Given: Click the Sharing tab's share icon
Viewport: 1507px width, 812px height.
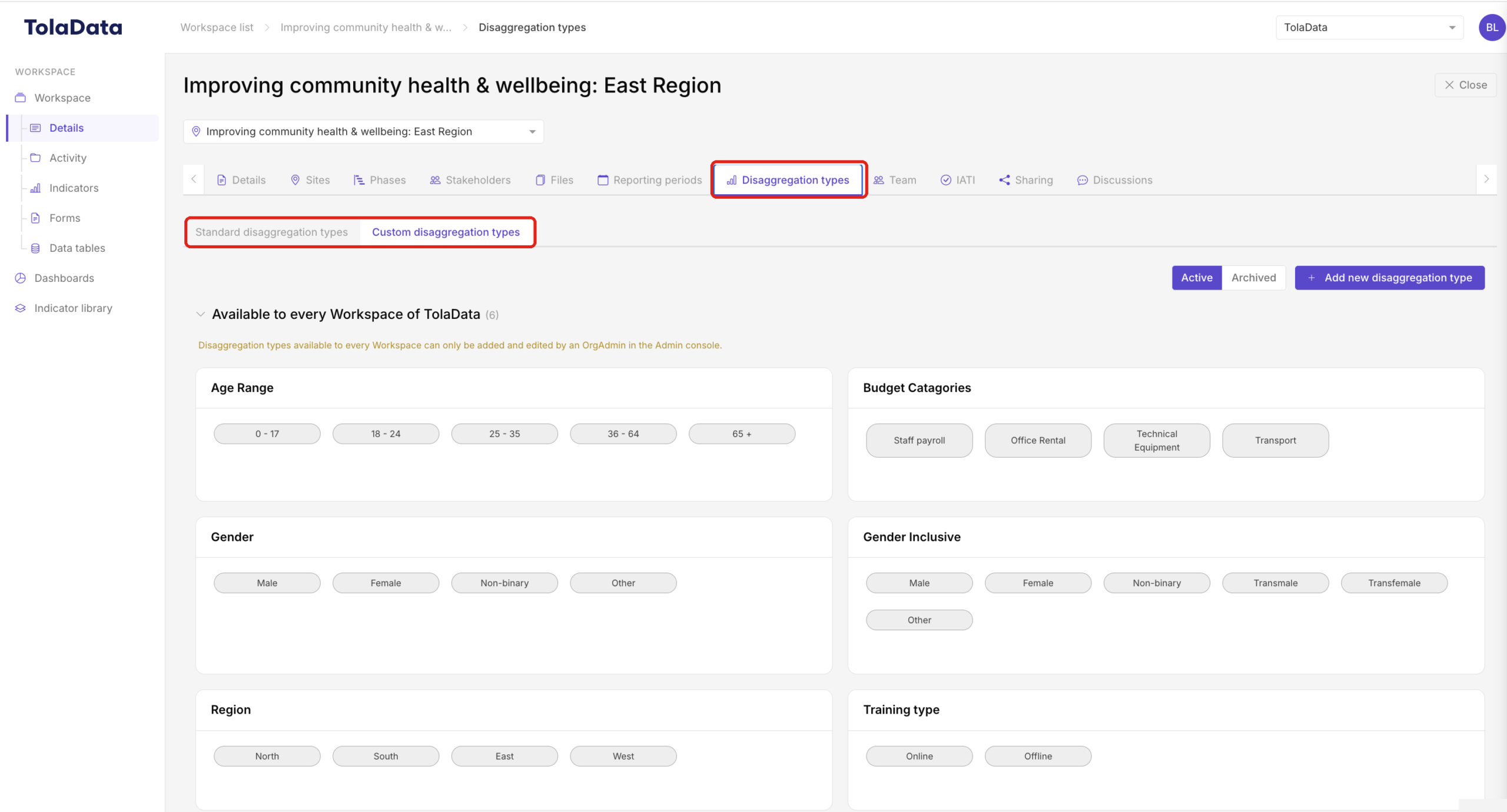Looking at the screenshot, I should (1004, 180).
